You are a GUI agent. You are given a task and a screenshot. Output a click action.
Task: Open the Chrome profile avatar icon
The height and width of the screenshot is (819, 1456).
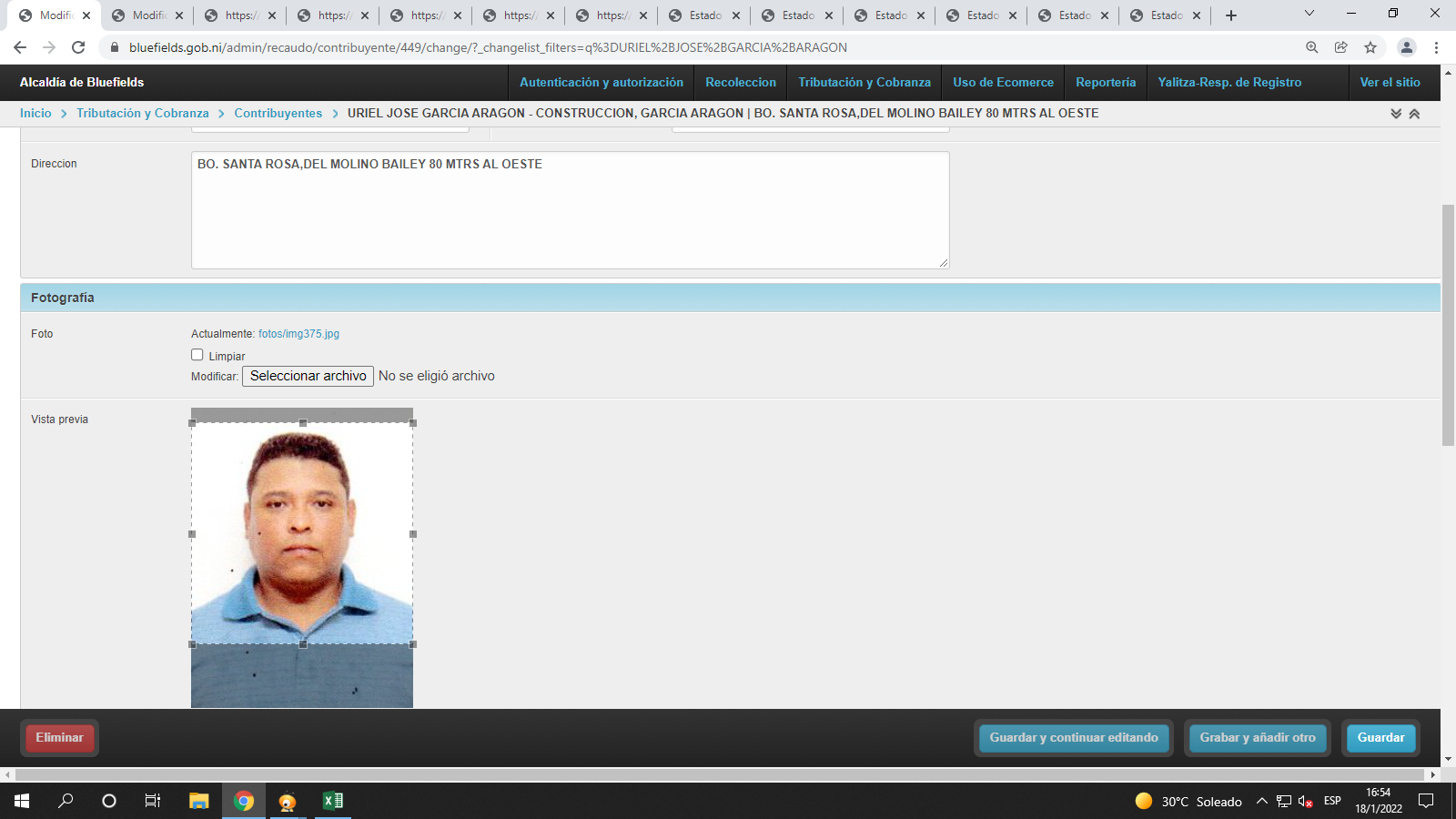pos(1407,47)
